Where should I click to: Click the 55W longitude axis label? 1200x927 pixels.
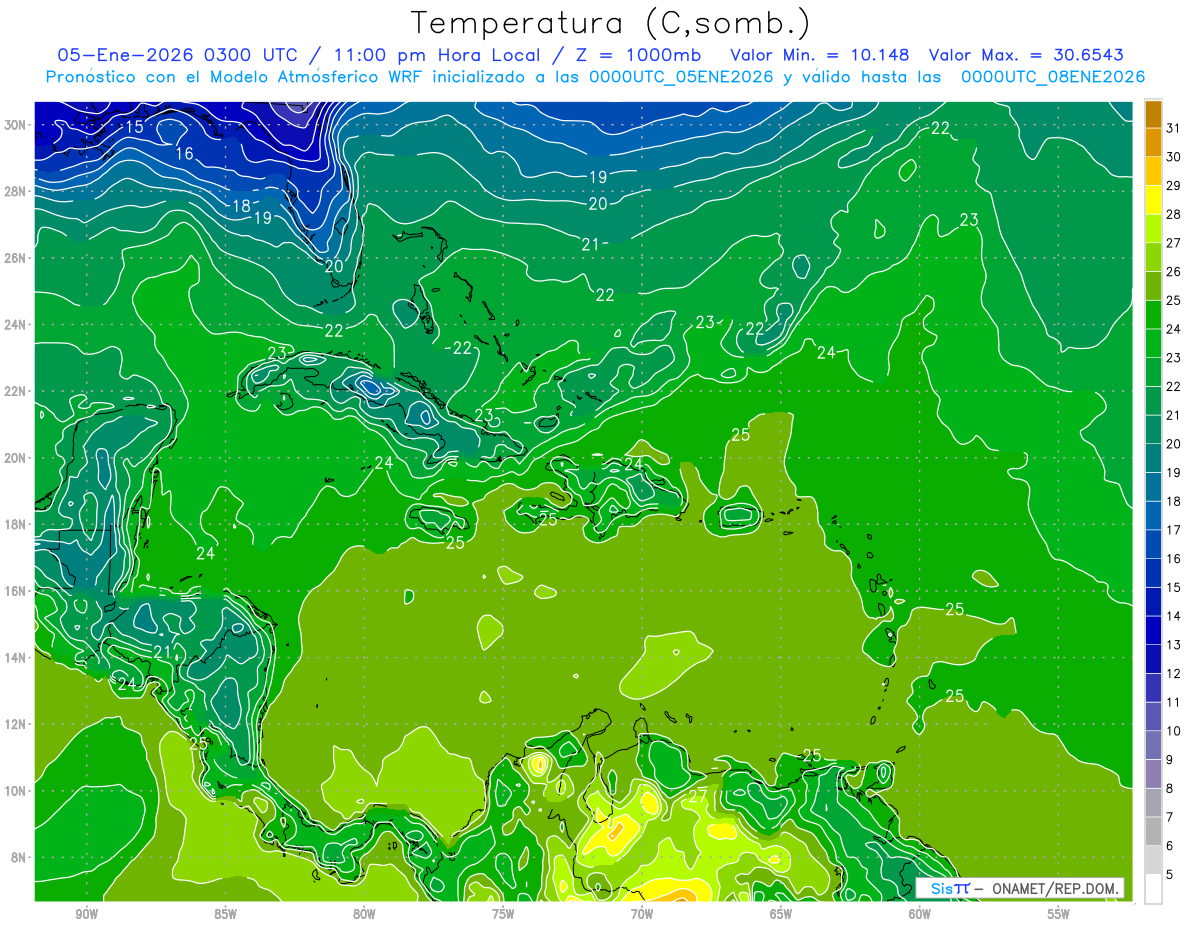tap(1059, 914)
